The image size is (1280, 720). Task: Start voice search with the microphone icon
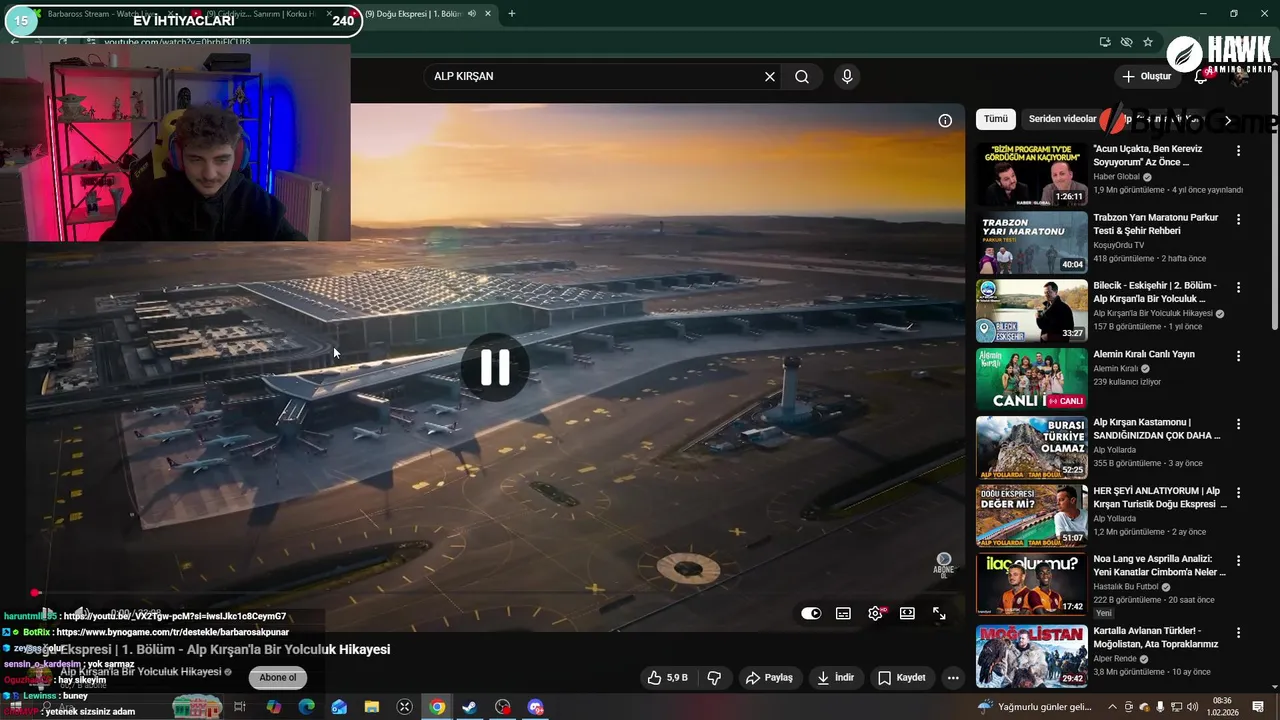tap(847, 77)
